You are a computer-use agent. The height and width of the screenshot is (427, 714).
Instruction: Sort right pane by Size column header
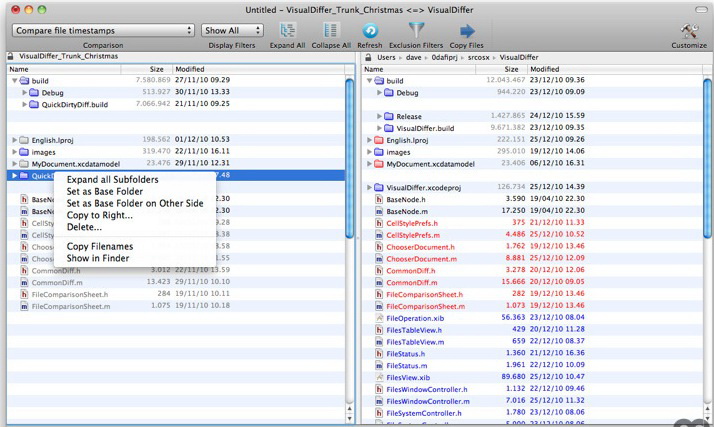[510, 69]
